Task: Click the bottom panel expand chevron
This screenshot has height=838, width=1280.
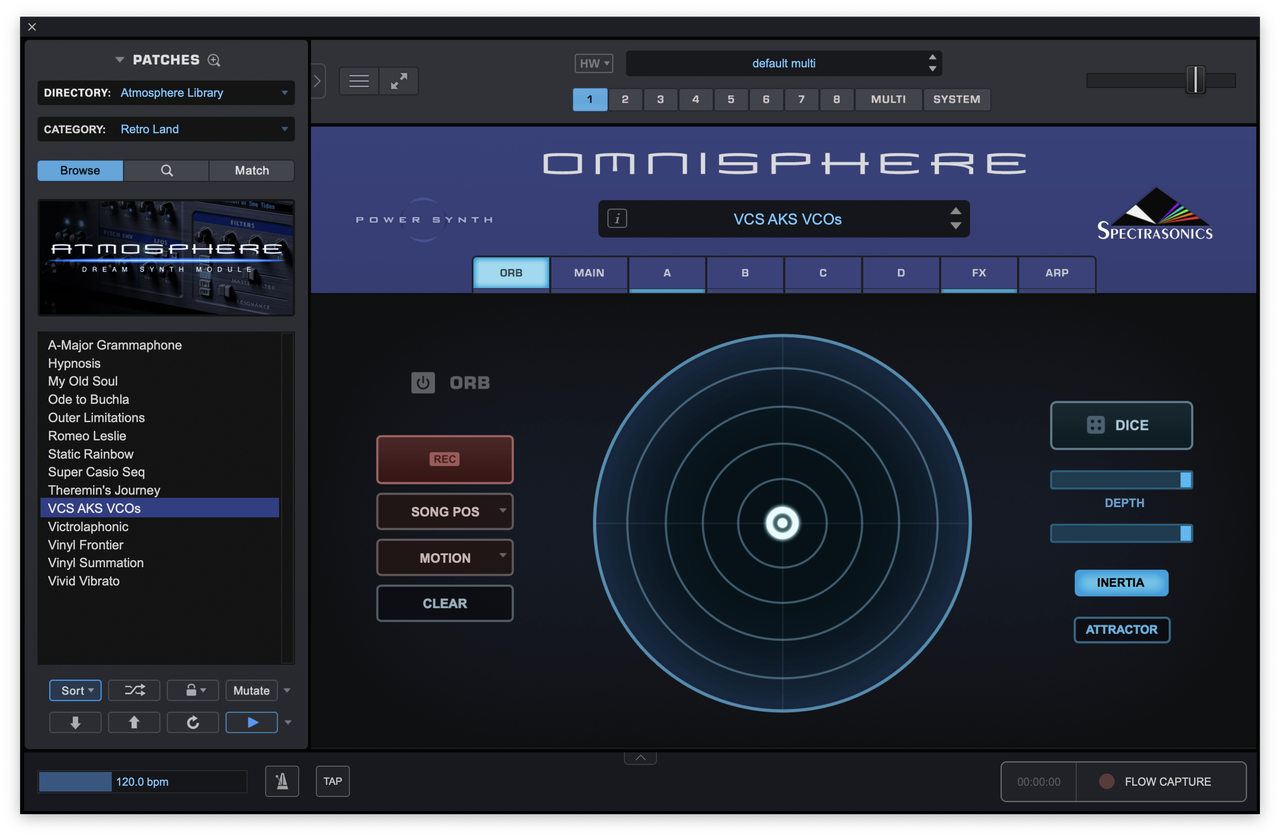Action: 640,757
